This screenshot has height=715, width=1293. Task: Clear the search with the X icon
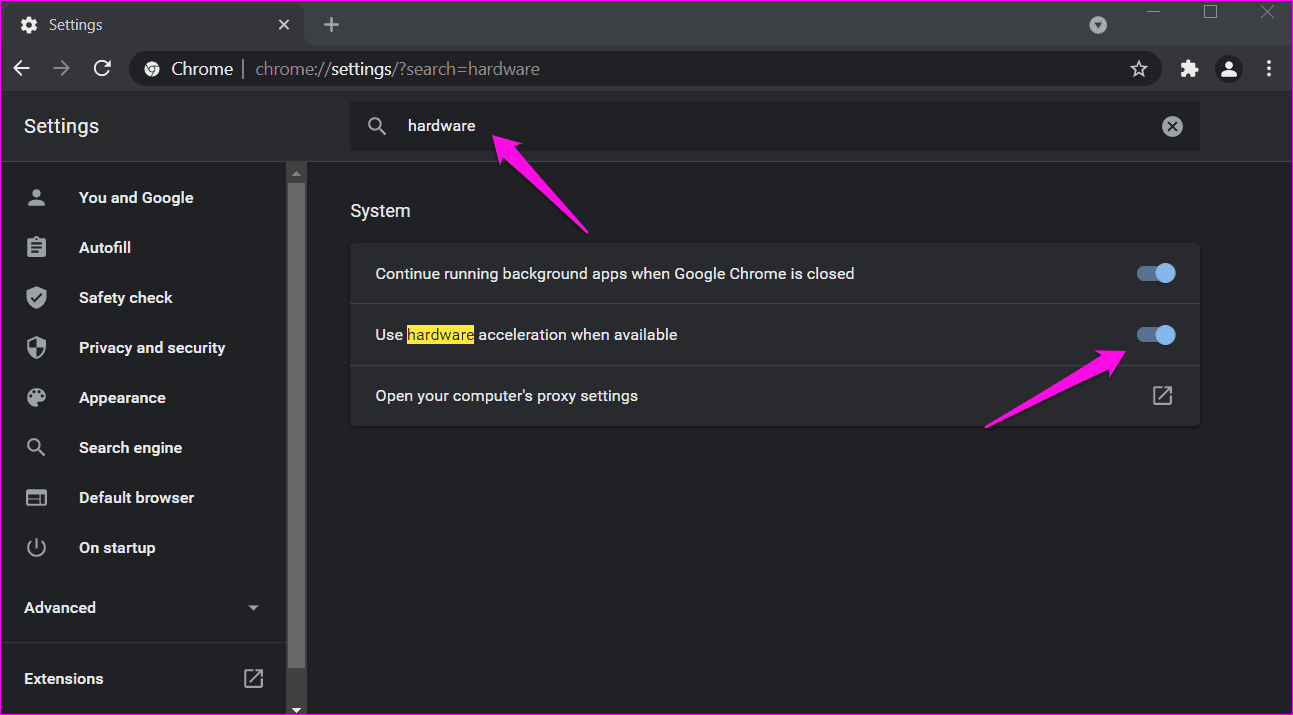pyautogui.click(x=1172, y=126)
